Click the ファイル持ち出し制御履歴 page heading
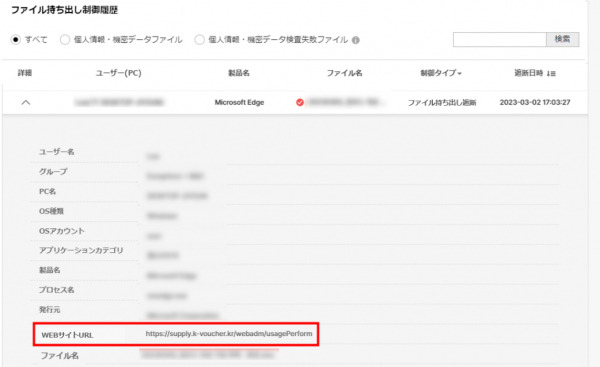Viewport: 600px width, 367px height. [64, 10]
